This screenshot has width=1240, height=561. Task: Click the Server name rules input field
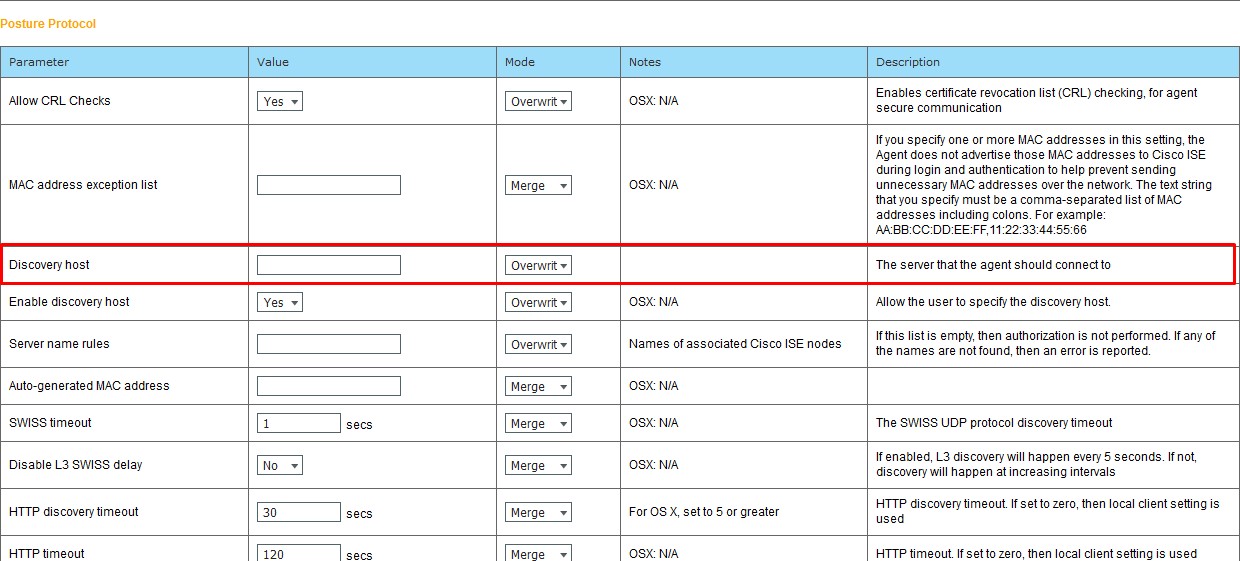[329, 344]
